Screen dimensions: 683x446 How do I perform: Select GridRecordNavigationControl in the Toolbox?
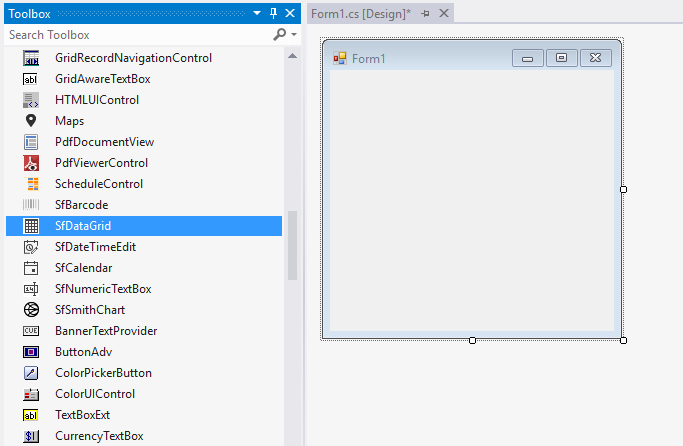[144, 58]
